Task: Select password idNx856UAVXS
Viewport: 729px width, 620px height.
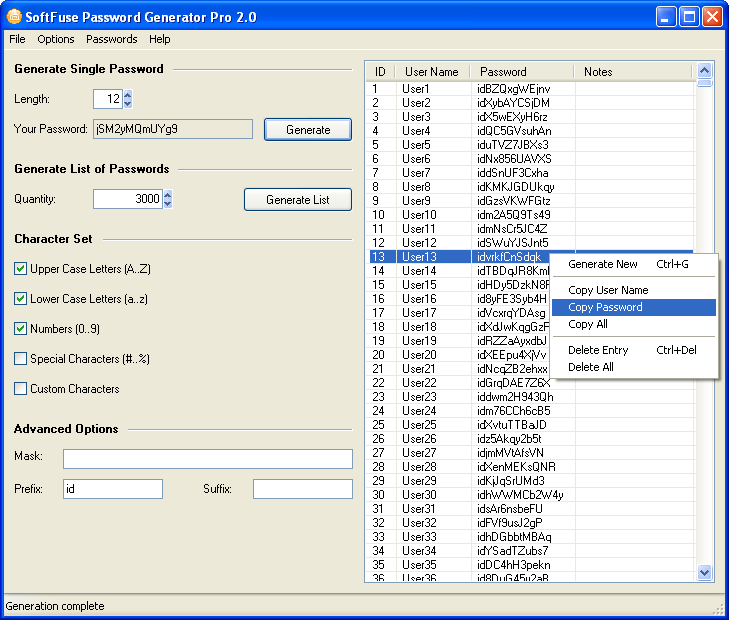Action: click(514, 158)
